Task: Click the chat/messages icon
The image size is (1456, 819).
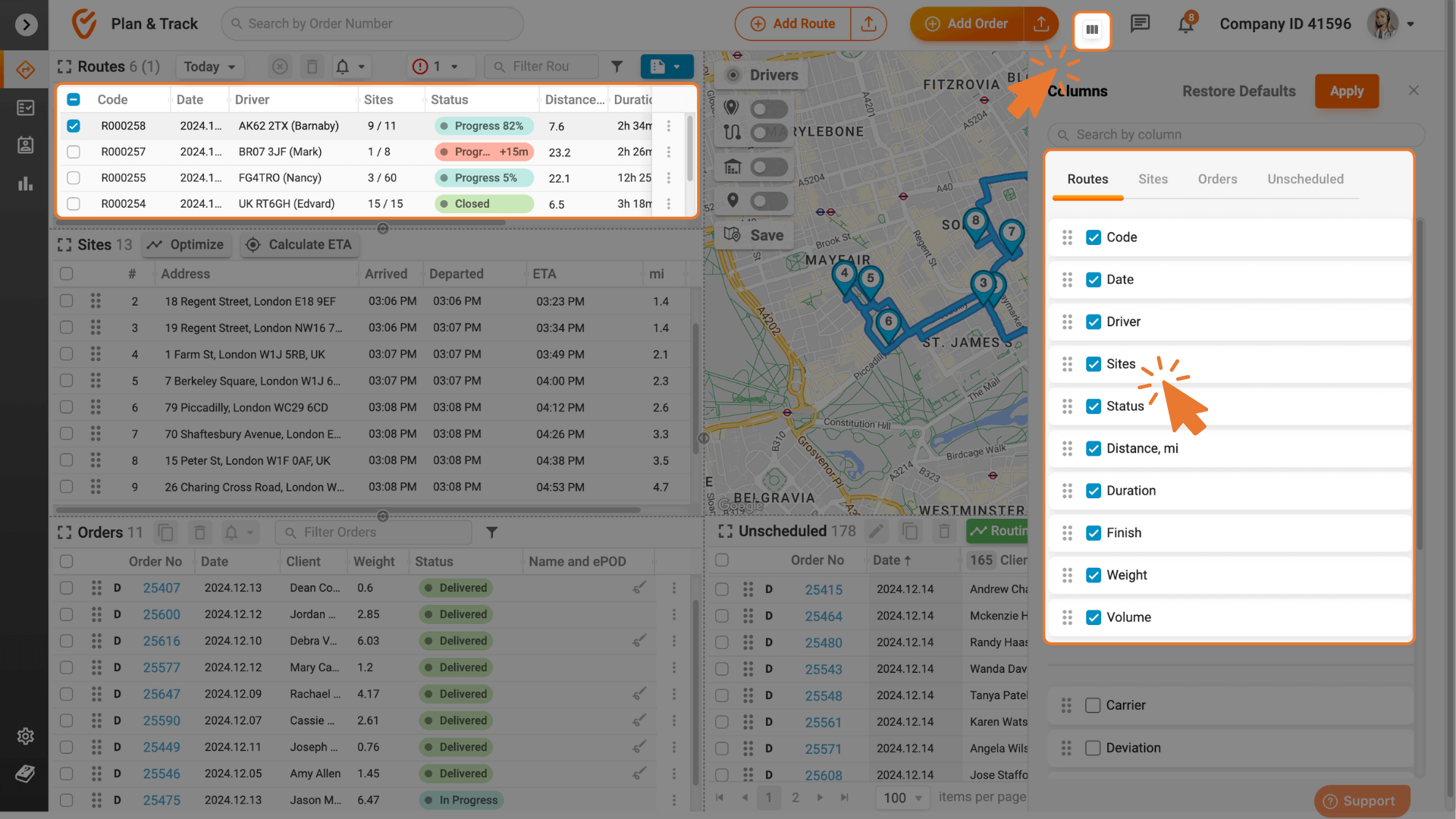Action: click(x=1140, y=23)
